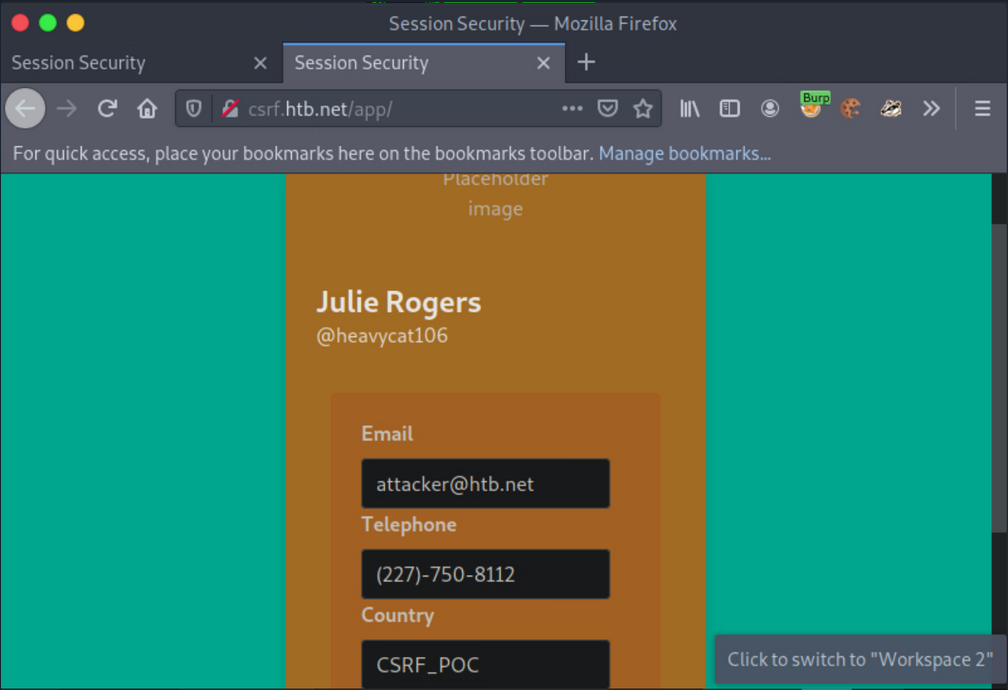Save page to Pocket
The width and height of the screenshot is (1008, 690).
click(607, 109)
